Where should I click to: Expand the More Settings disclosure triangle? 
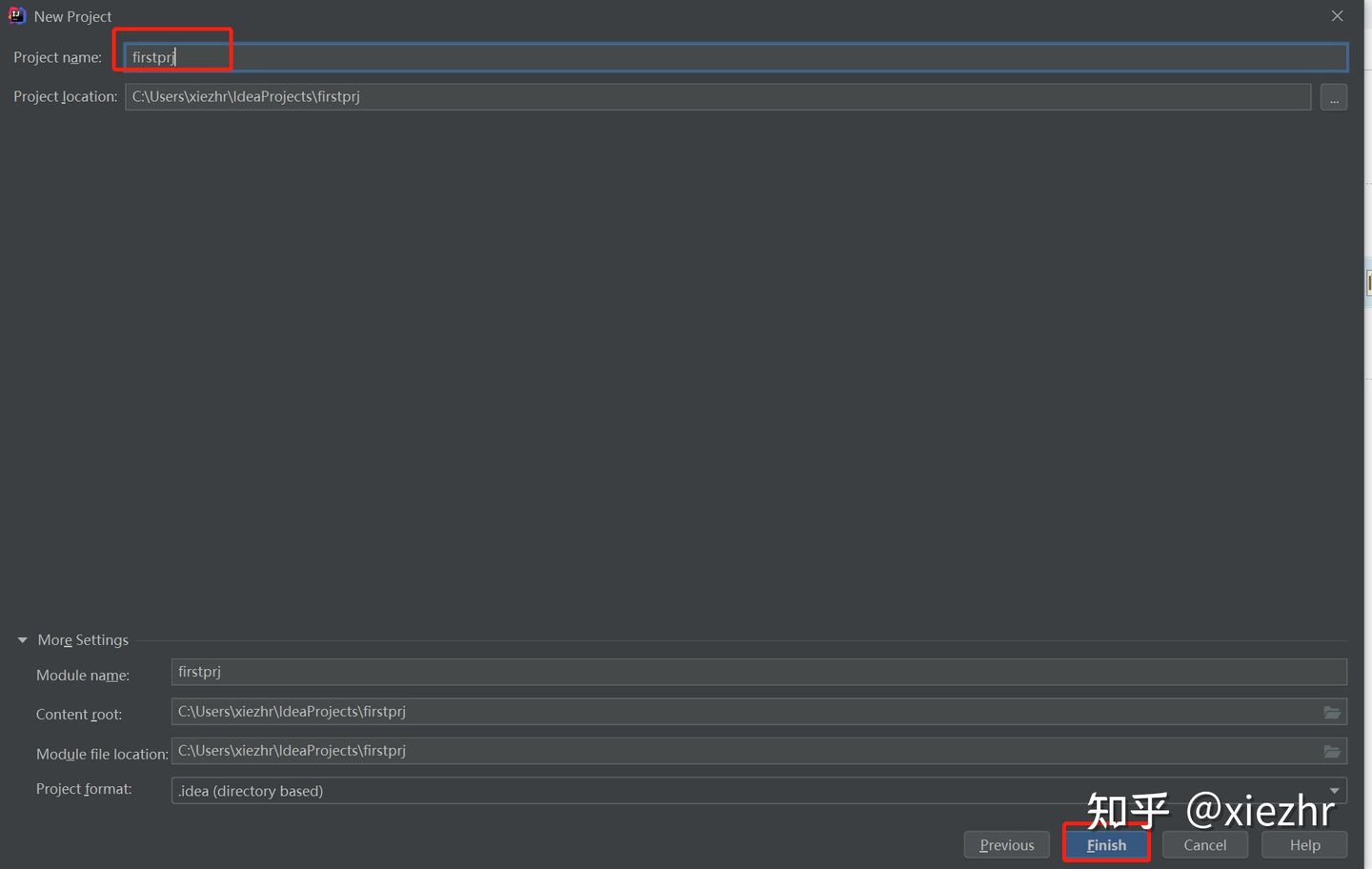[22, 639]
